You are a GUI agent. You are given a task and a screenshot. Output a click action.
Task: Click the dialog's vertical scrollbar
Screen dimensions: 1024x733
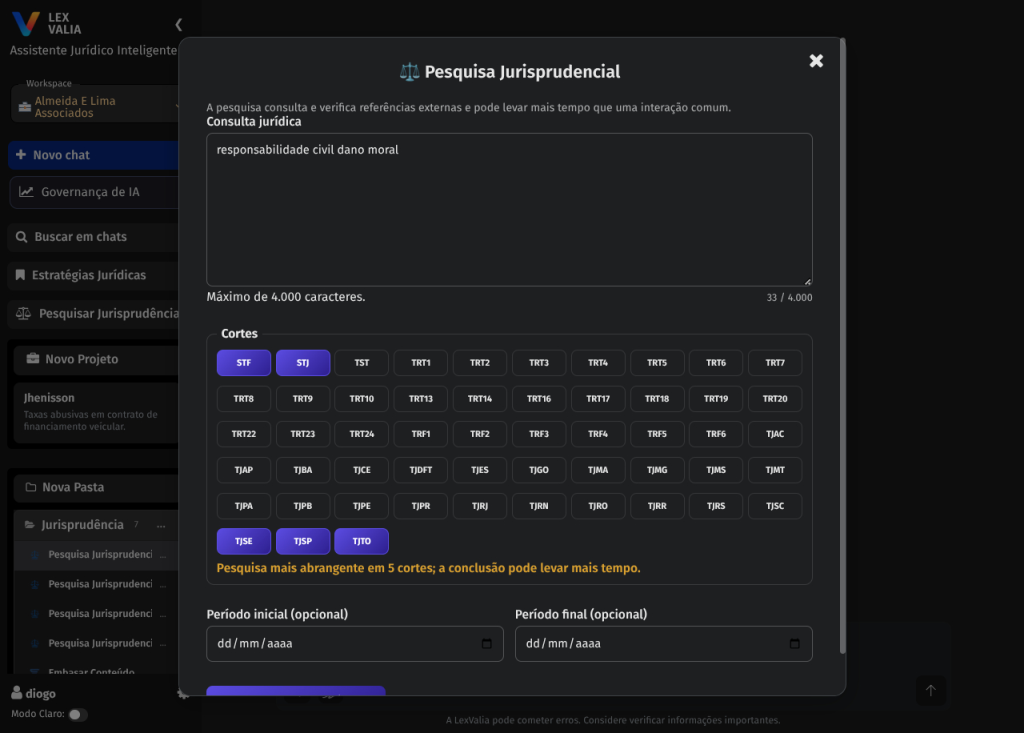click(842, 346)
